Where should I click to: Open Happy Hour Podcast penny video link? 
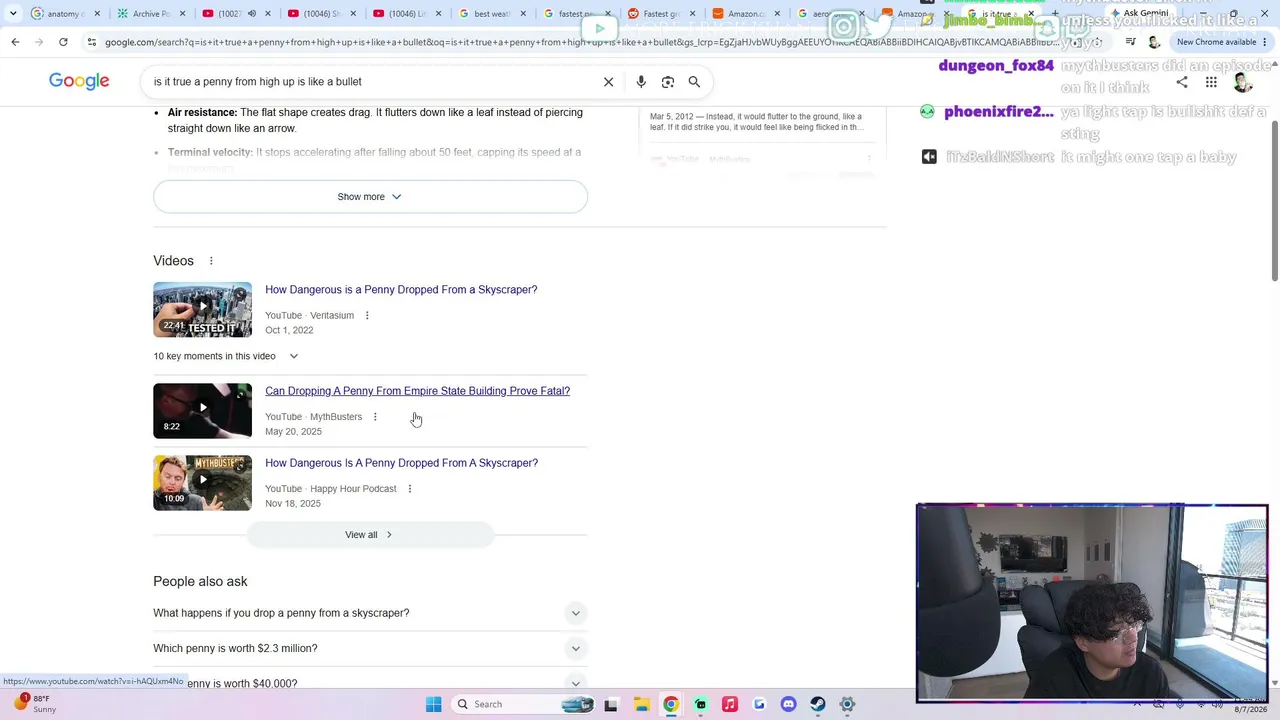point(401,463)
